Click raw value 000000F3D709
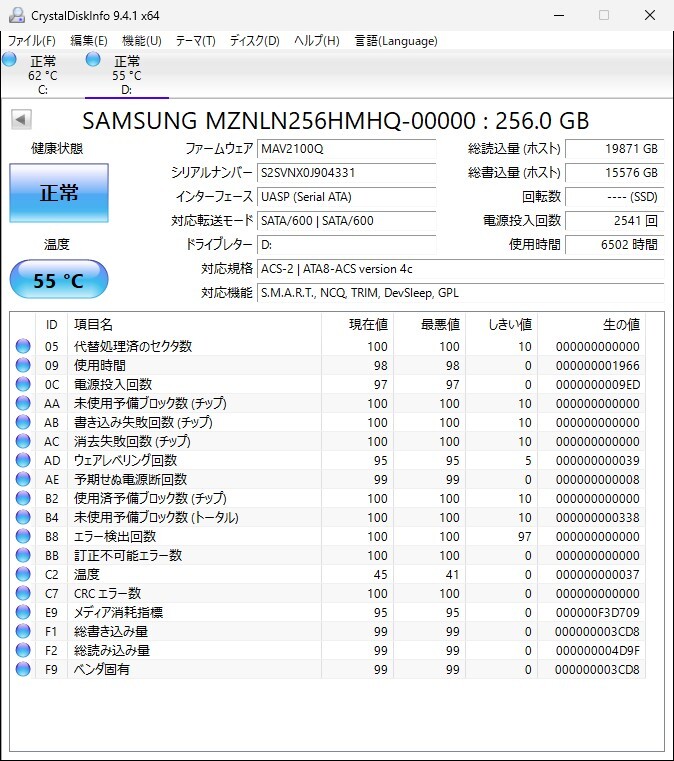The width and height of the screenshot is (674, 761). (597, 612)
